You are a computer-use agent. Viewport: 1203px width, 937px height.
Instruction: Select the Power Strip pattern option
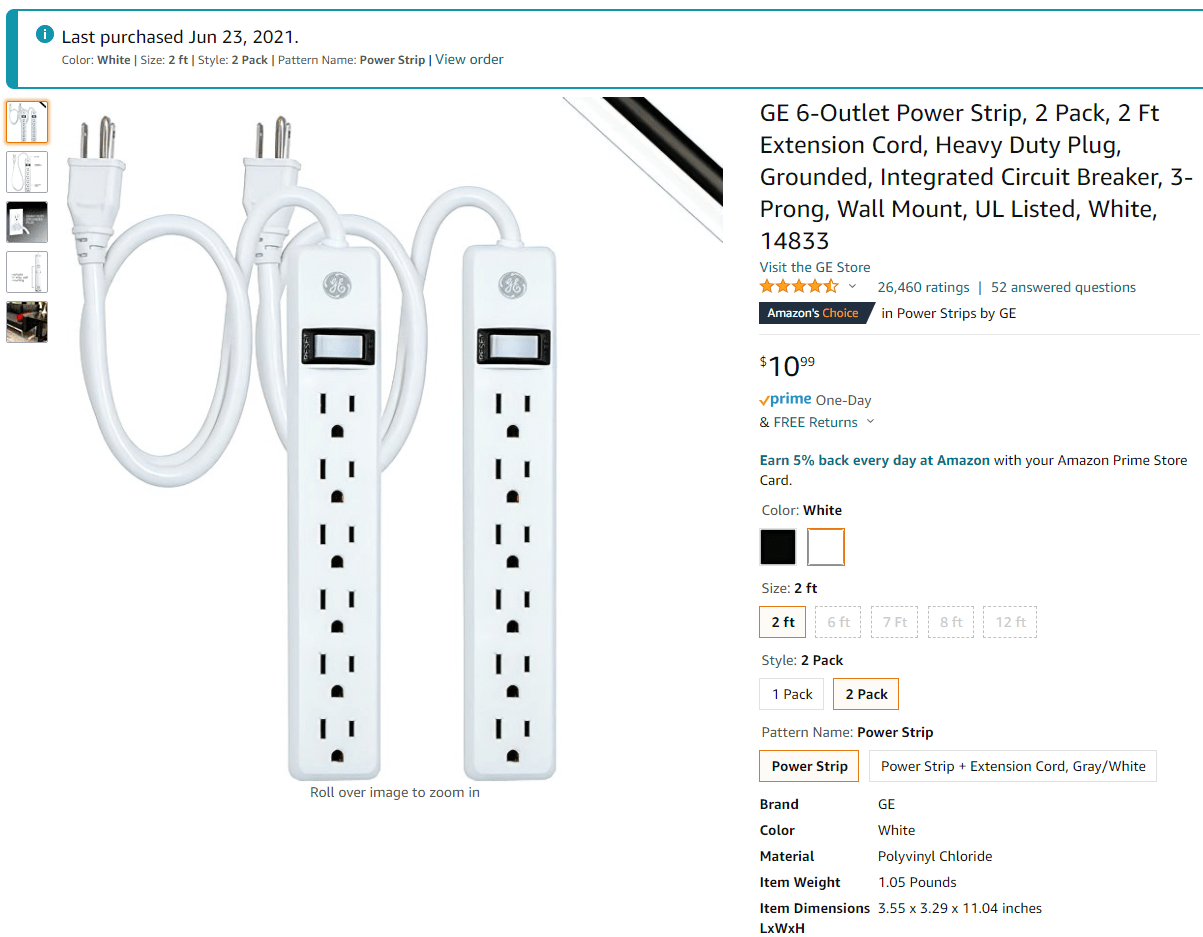[810, 766]
